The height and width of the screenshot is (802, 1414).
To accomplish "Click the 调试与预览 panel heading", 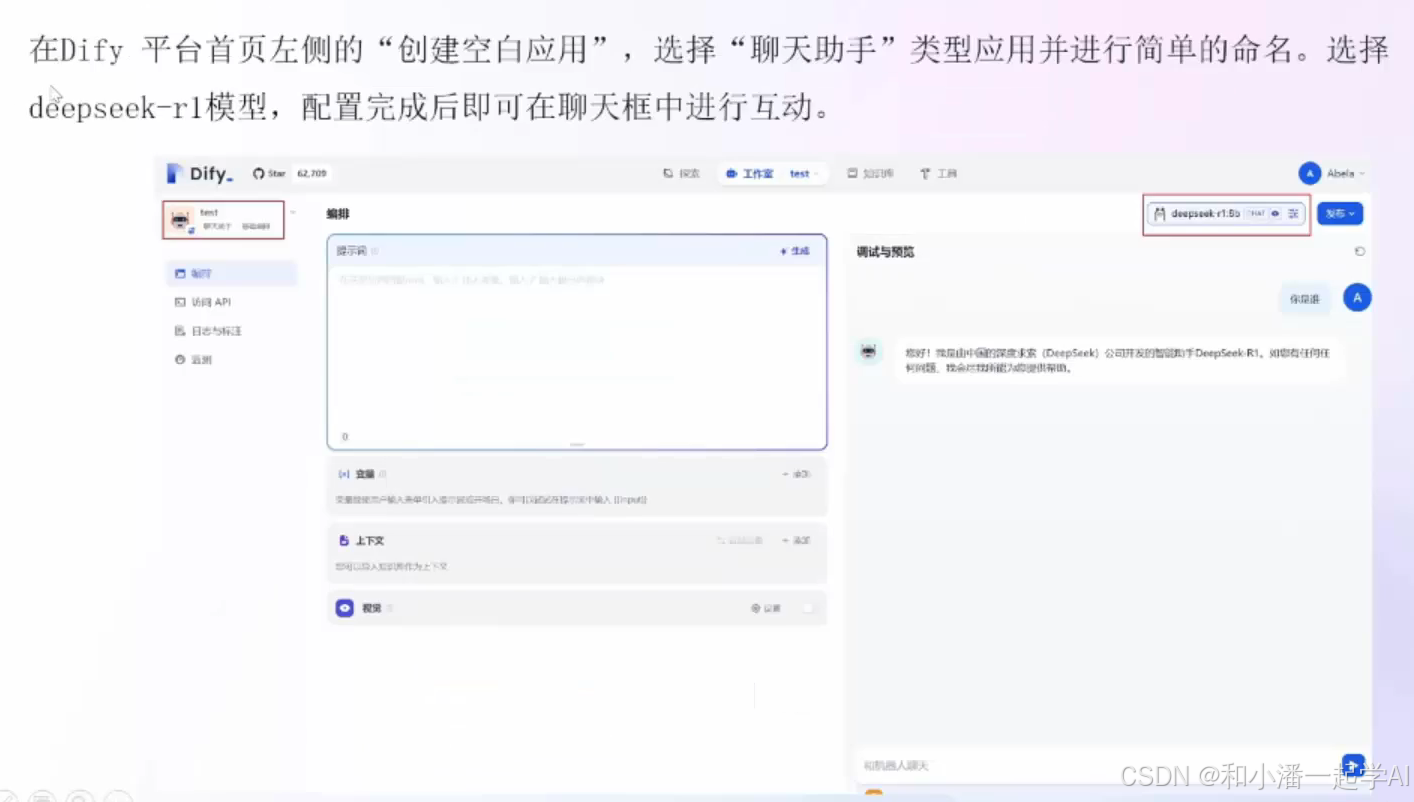I will point(885,252).
